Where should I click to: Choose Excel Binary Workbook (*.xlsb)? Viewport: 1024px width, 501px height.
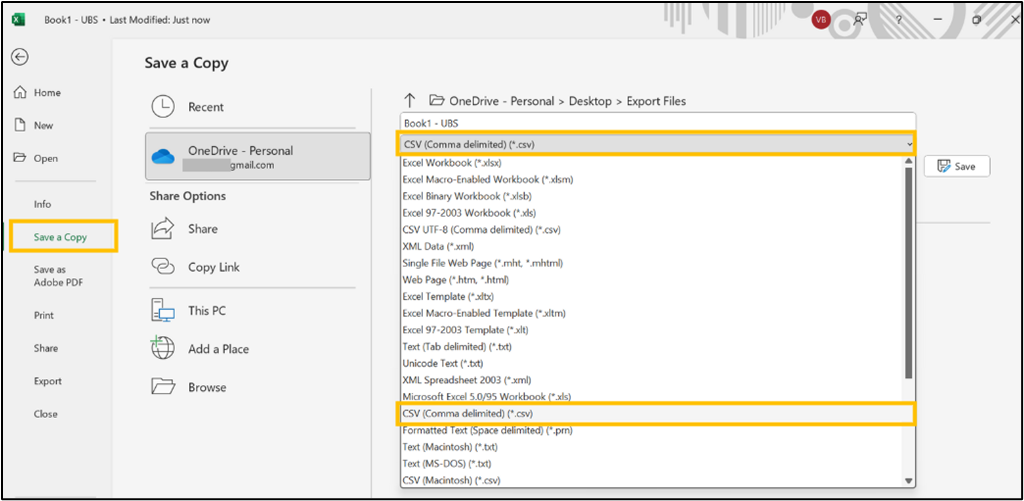point(652,196)
